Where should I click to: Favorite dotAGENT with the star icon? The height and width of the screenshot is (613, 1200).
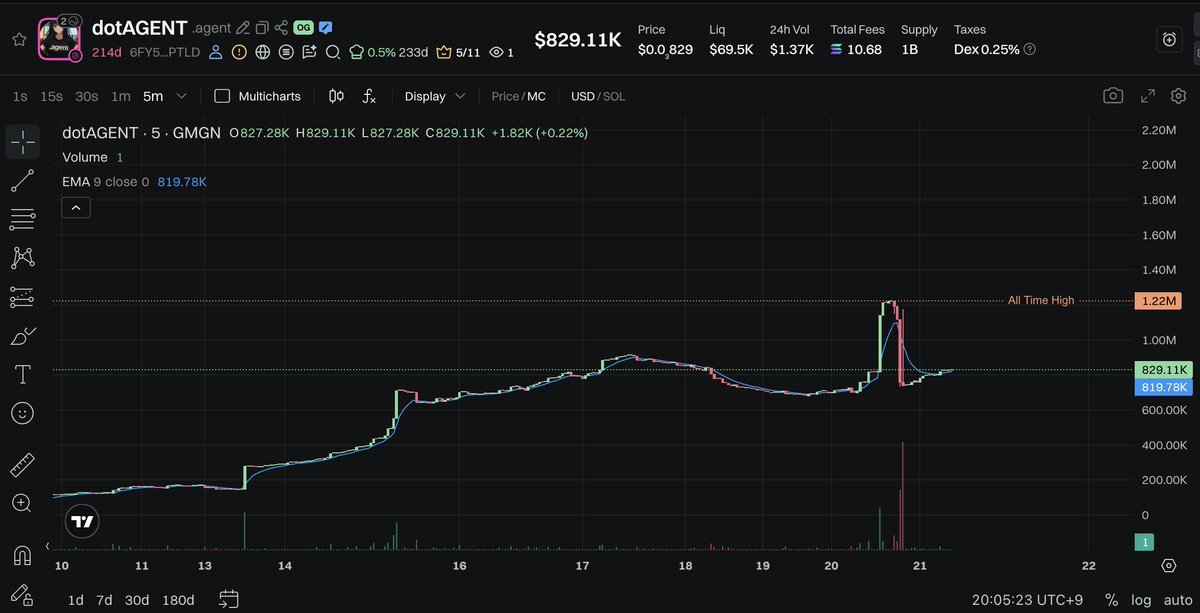18,40
